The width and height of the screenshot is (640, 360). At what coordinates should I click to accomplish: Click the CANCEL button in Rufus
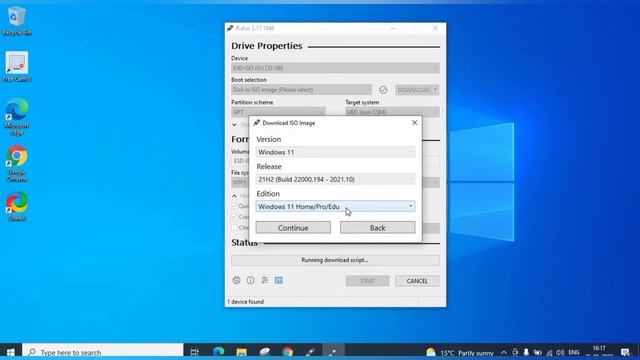point(417,281)
